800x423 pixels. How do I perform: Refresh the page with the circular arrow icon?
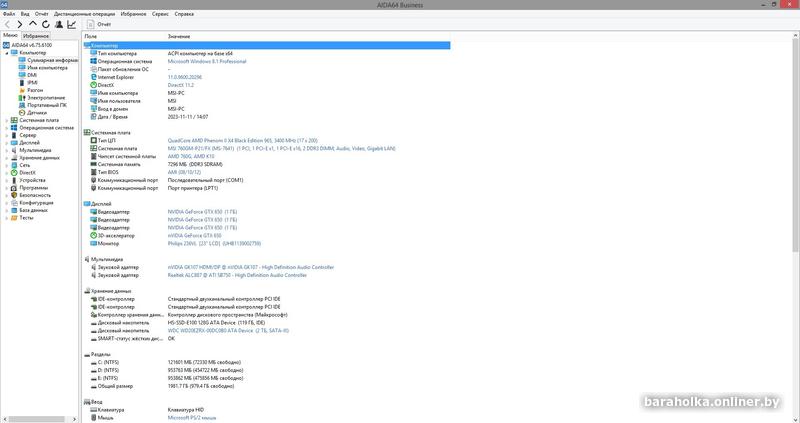46,24
